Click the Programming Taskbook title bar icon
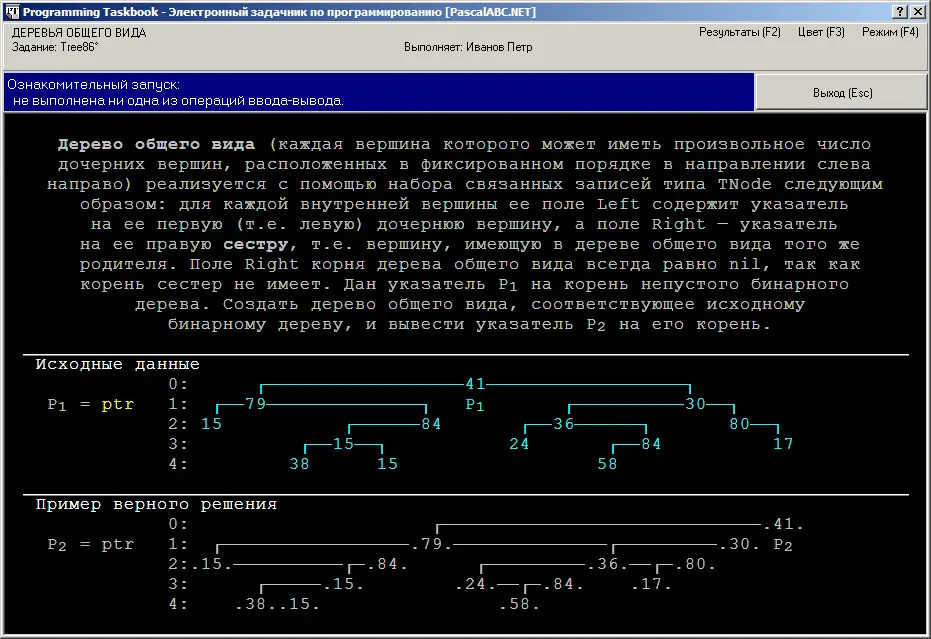The height and width of the screenshot is (639, 931). coord(10,10)
